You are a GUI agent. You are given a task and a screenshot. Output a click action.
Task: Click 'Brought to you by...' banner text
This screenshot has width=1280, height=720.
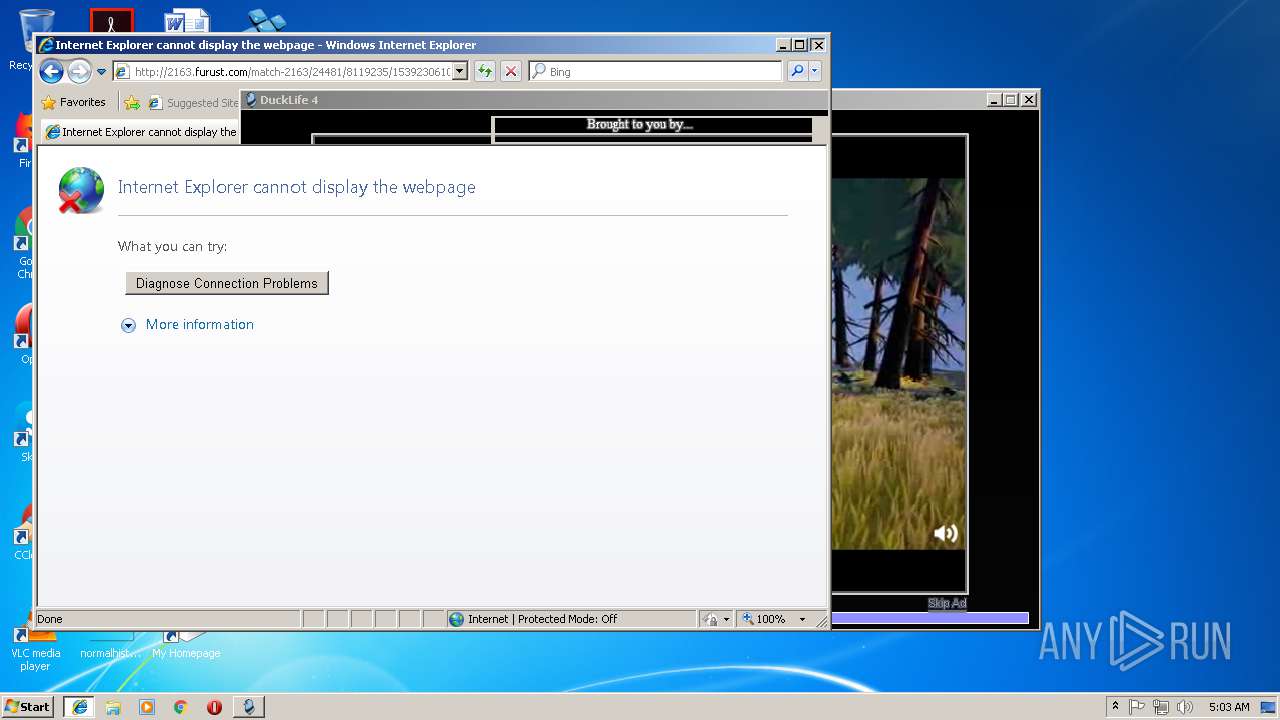coord(640,124)
